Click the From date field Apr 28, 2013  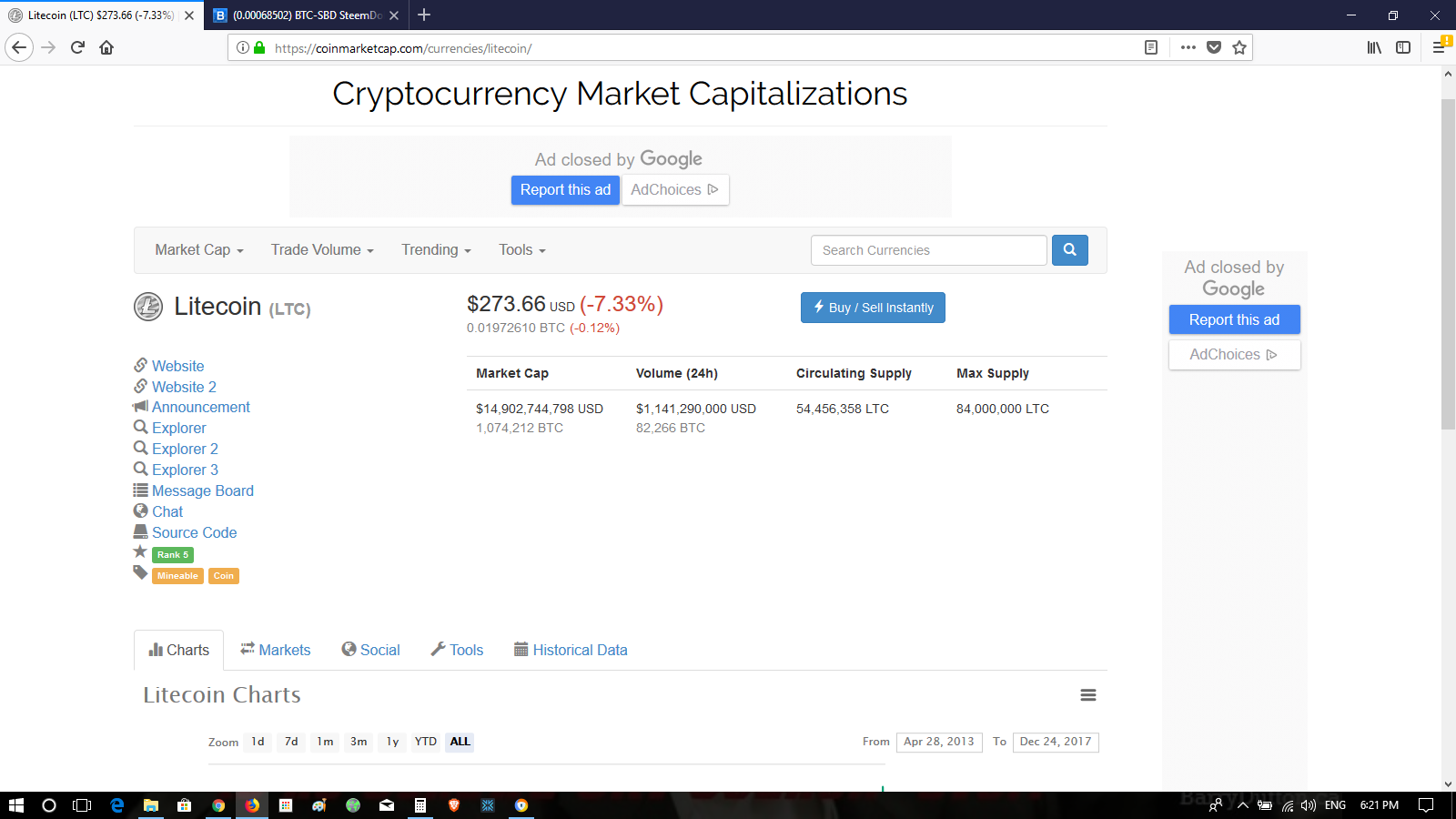click(939, 743)
